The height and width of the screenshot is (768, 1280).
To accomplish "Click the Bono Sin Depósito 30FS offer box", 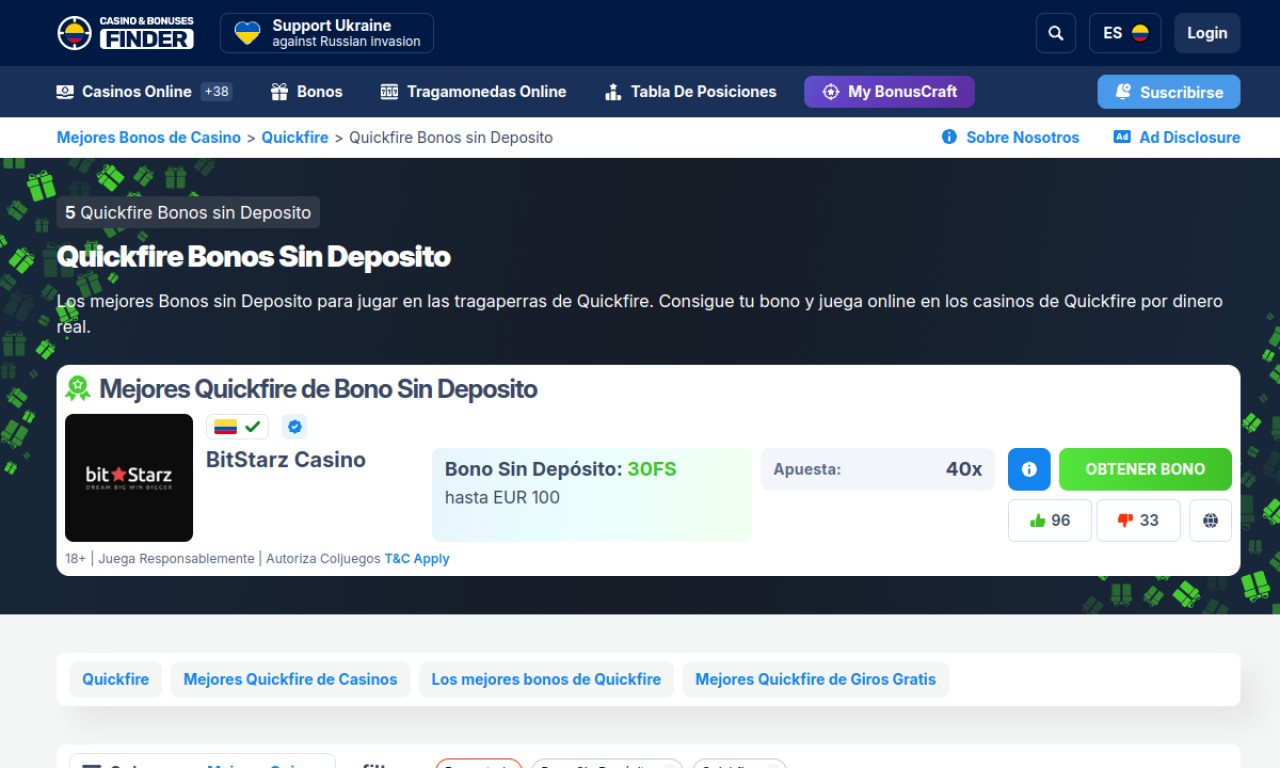I will [x=592, y=495].
